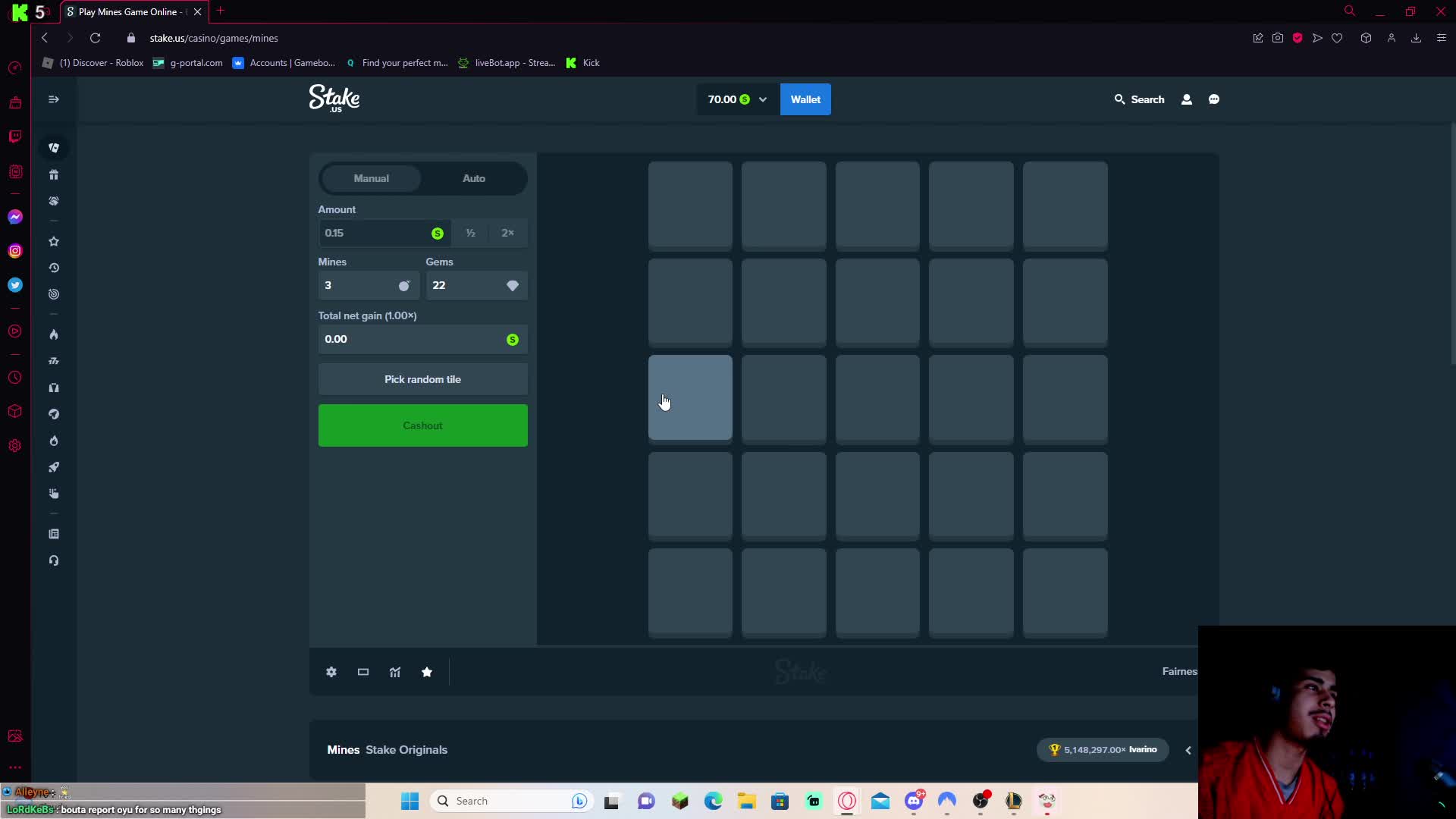Click the Amount input field

[x=384, y=233]
